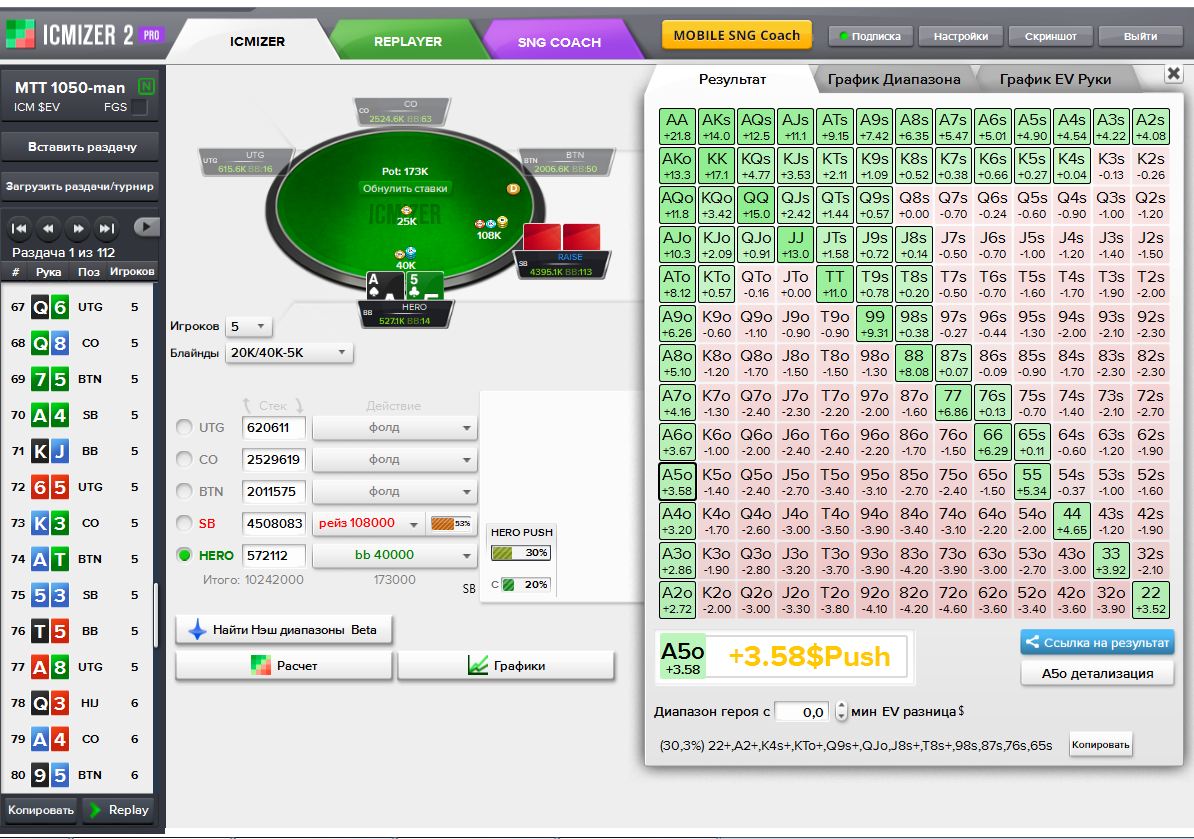The image size is (1194, 839).
Task: Select hand 77 A8 card icons
Action: [49, 667]
